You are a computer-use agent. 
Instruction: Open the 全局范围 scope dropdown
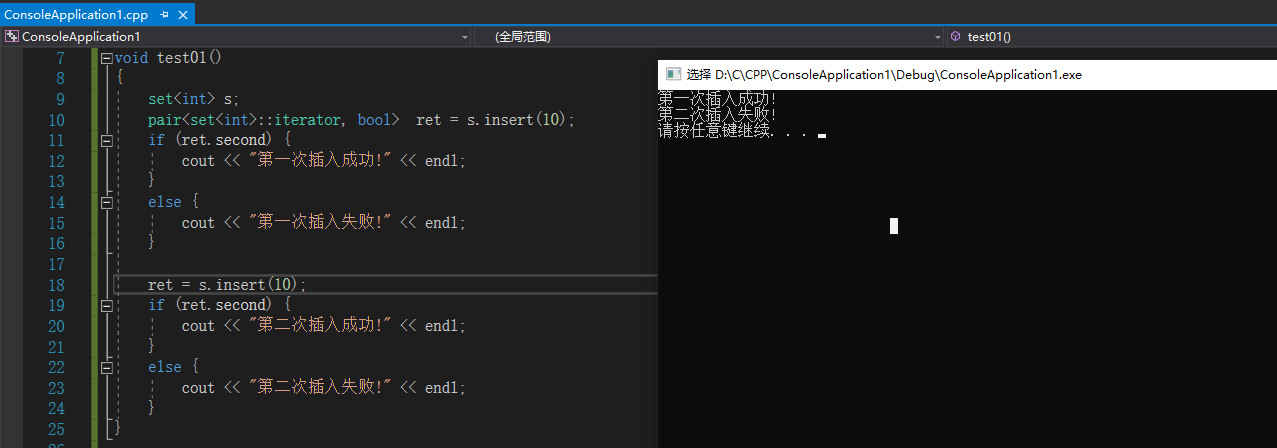[x=937, y=36]
